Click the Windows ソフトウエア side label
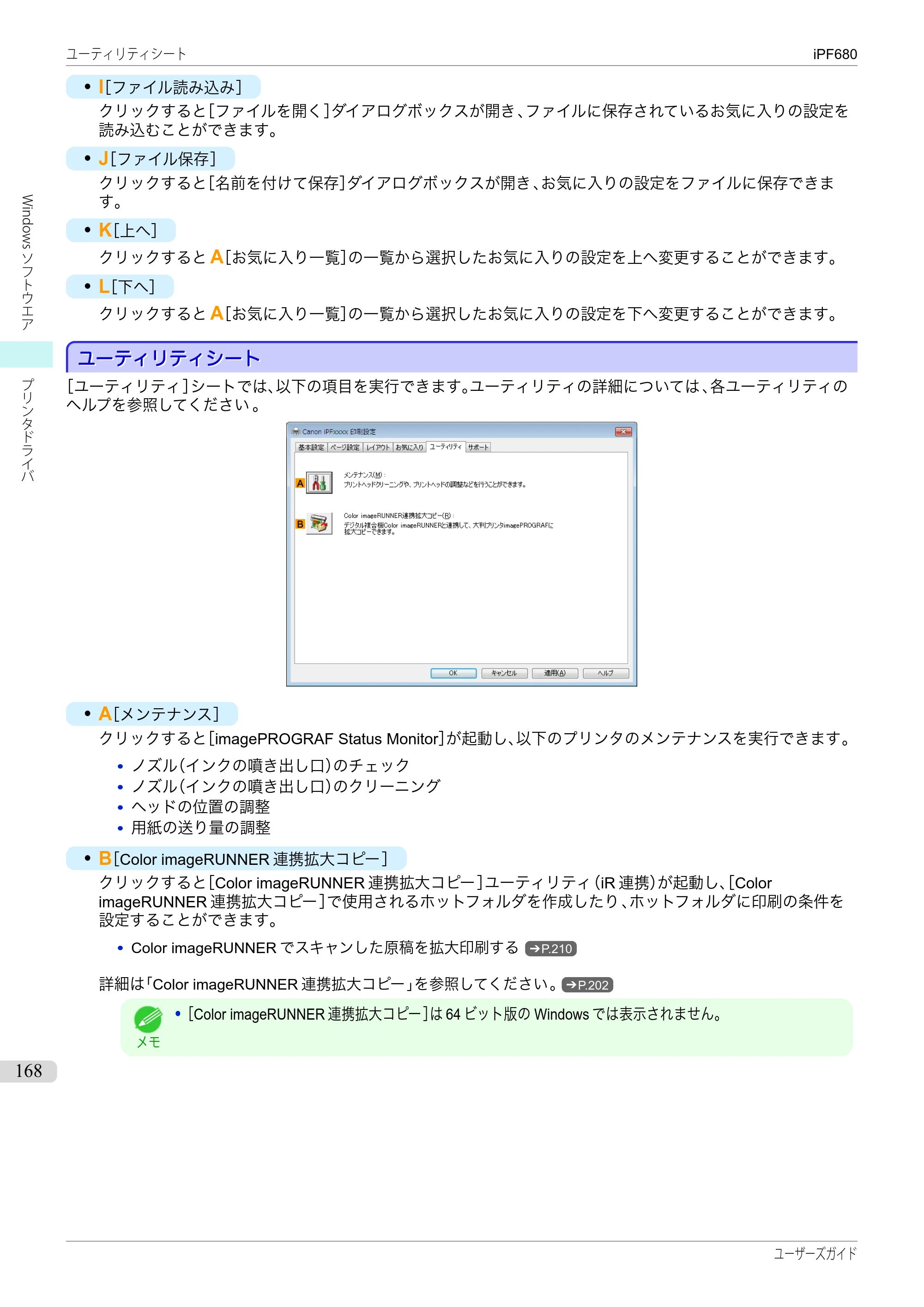Screen dimensions: 924x1307 click(x=27, y=262)
